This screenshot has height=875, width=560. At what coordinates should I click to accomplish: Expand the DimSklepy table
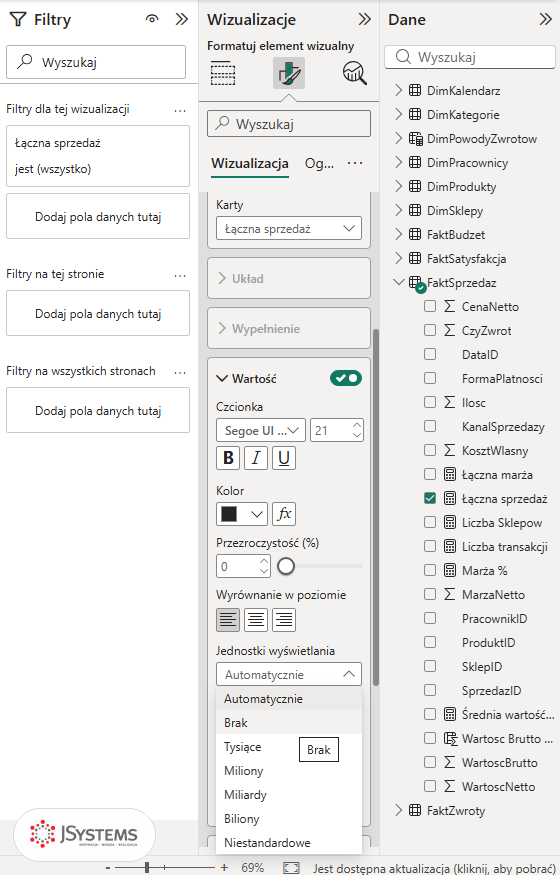pos(398,210)
